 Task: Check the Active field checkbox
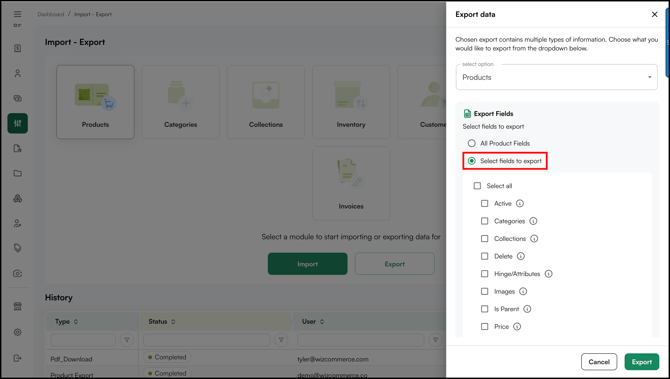(x=485, y=203)
